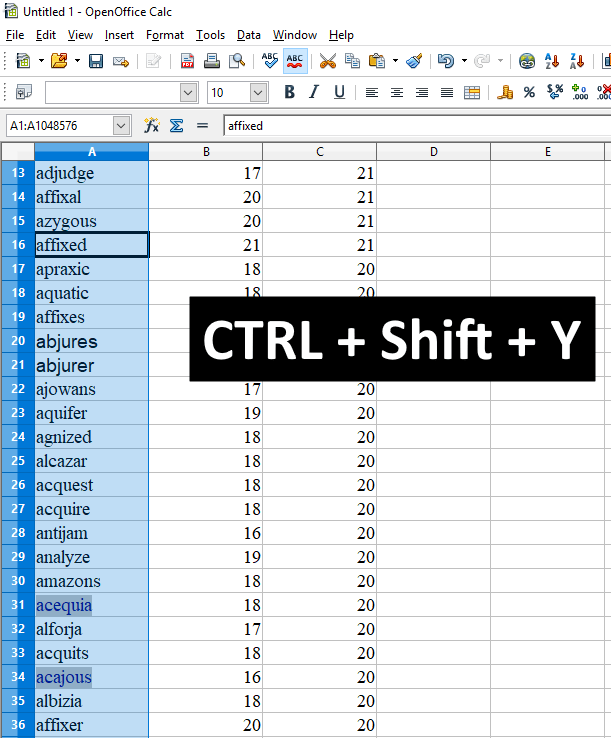Viewport: 611px width, 738px height.
Task: Open the Tools menu
Action: click(210, 35)
